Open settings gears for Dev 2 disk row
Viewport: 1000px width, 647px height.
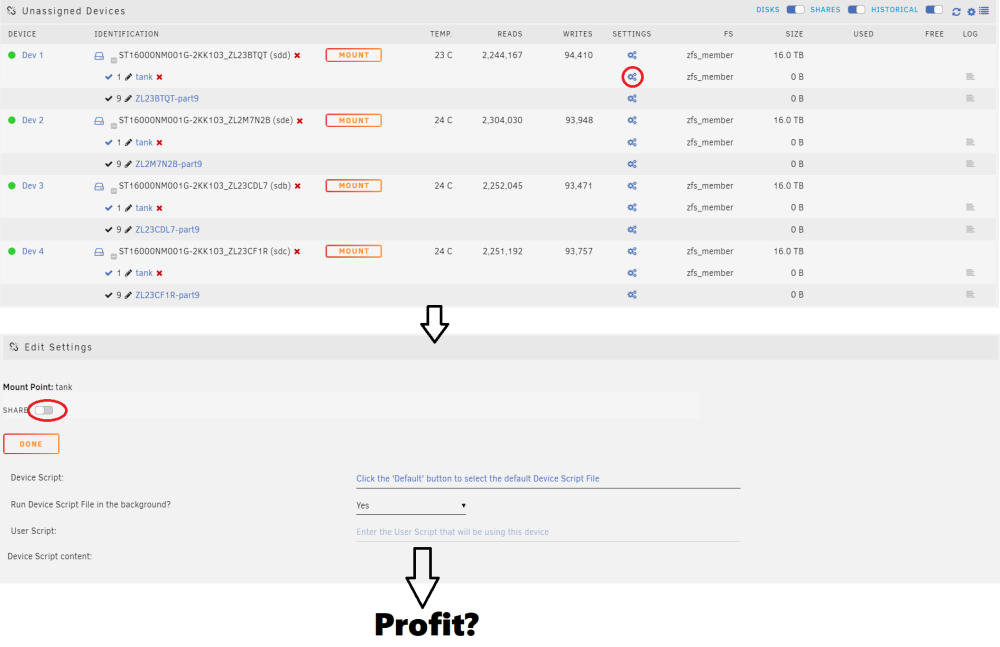click(x=632, y=121)
